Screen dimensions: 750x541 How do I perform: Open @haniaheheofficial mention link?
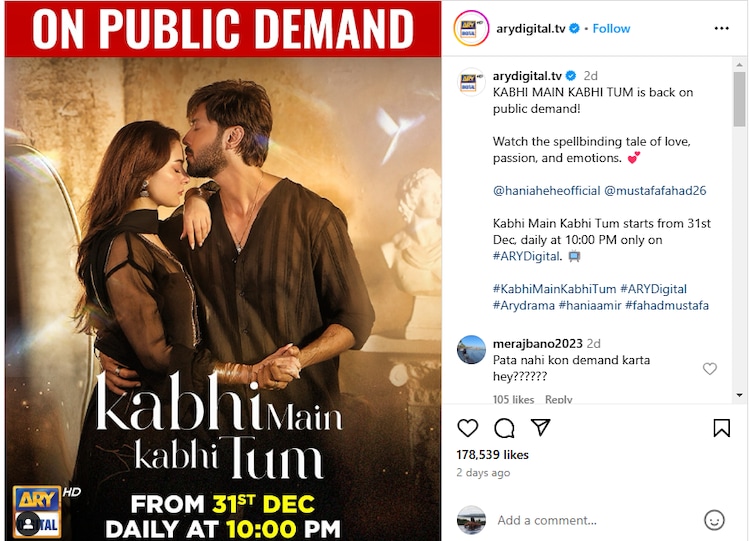[546, 190]
